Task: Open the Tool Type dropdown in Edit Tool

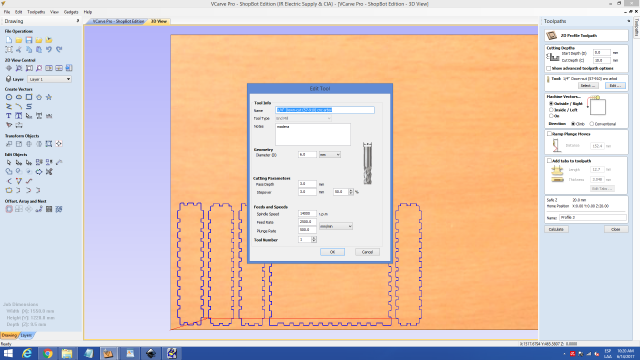Action: click(x=303, y=118)
